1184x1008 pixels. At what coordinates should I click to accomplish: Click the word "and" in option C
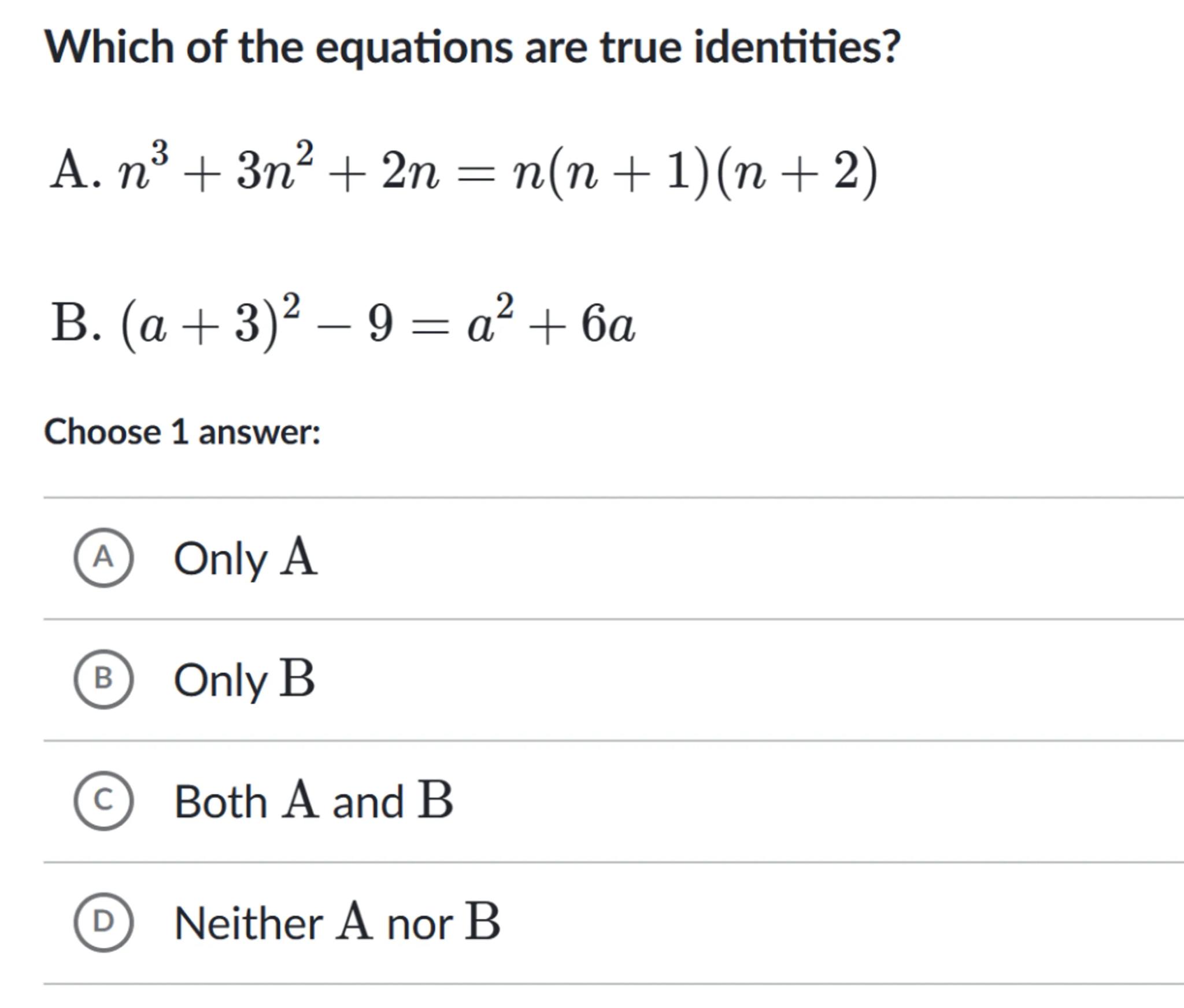click(x=368, y=803)
